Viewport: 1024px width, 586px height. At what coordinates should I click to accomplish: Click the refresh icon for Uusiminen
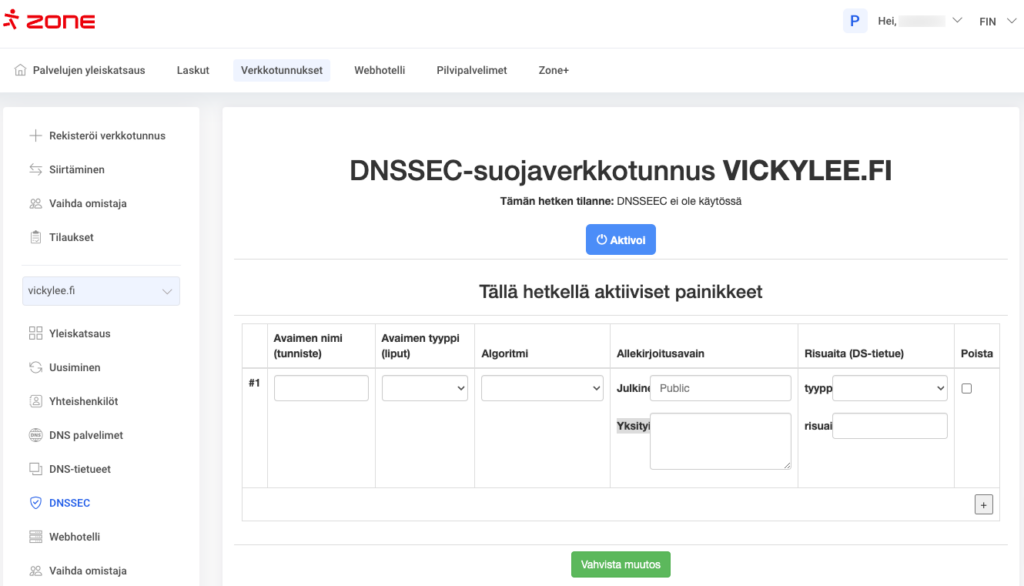(35, 367)
